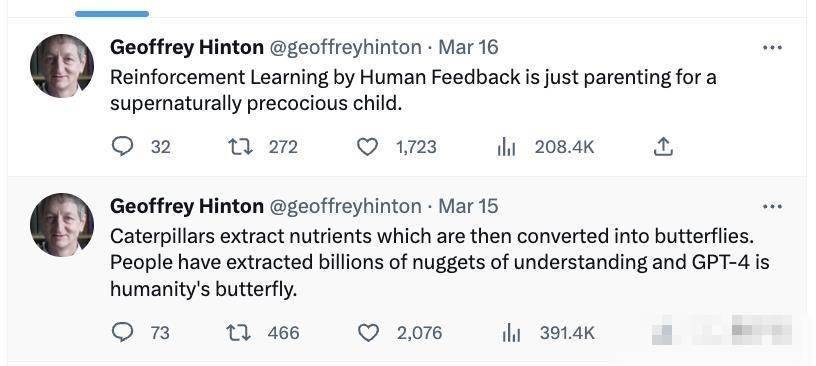Open more options on the Mar 15 tweet
816x366 pixels.
[772, 207]
